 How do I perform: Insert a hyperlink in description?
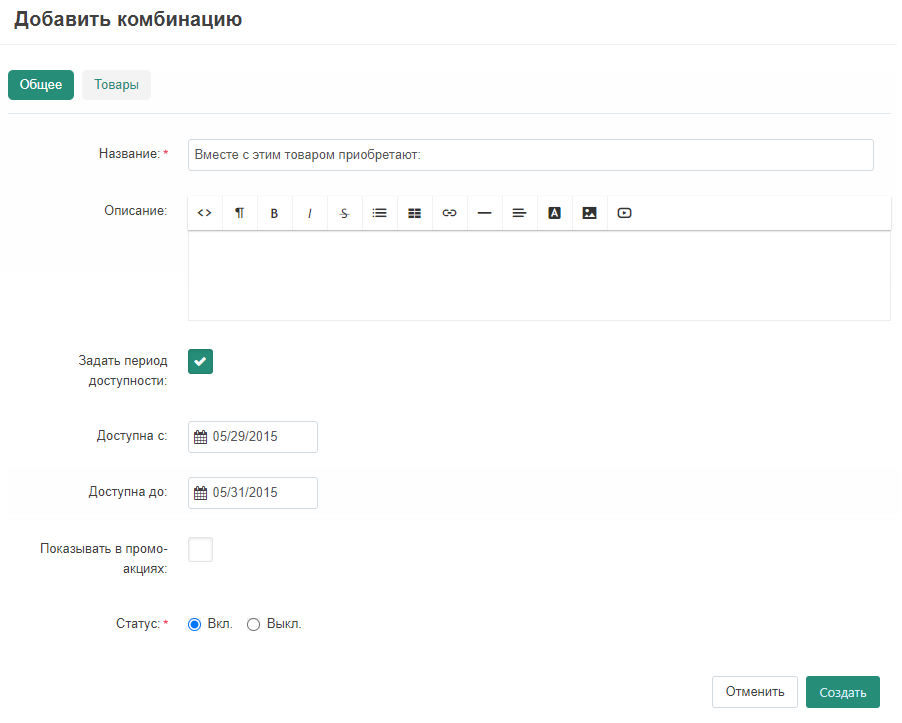pos(450,213)
